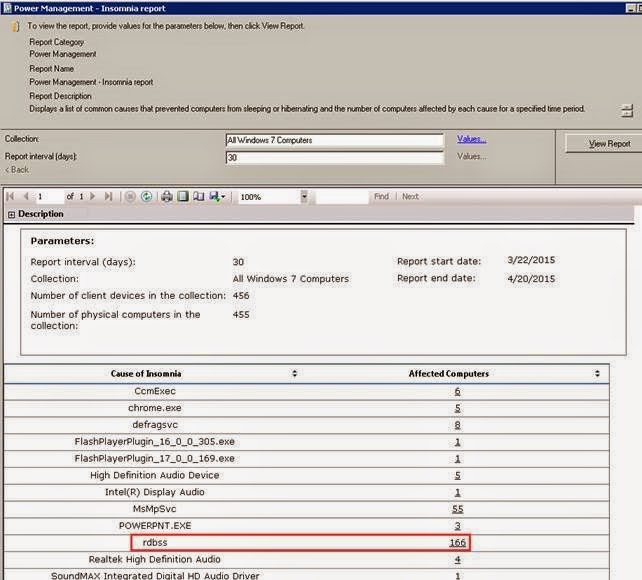The image size is (642, 580).
Task: Click the Stop rendering icon
Action: tap(130, 196)
